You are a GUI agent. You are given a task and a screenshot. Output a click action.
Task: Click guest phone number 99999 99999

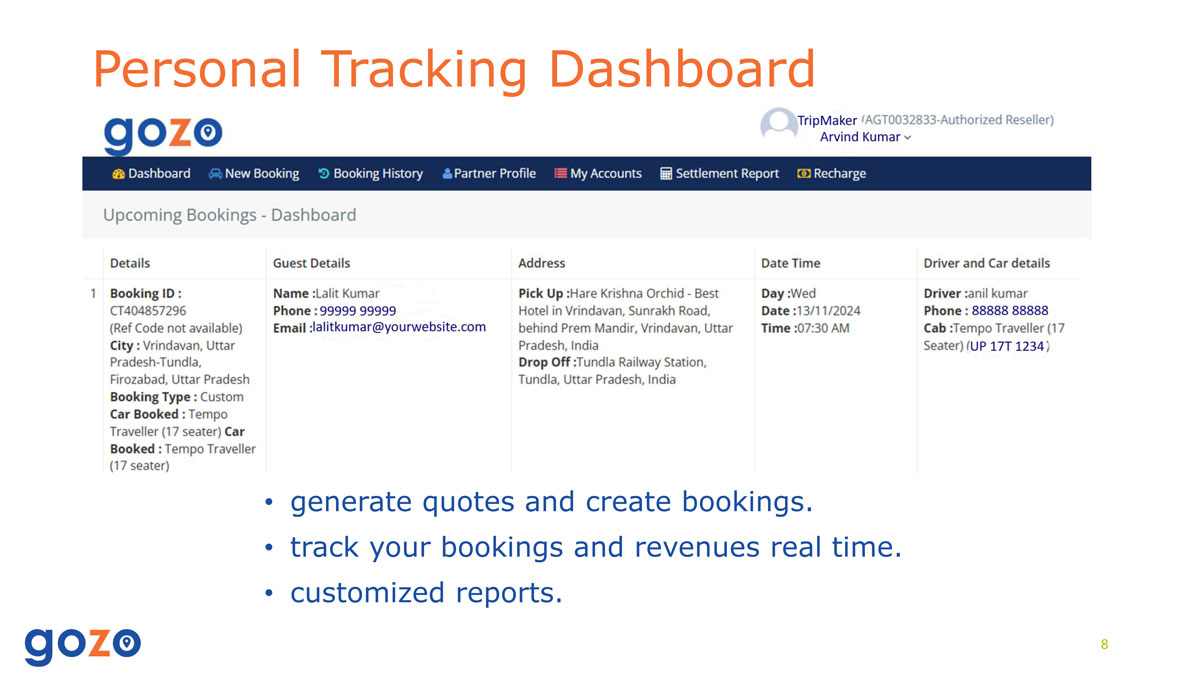pos(357,311)
